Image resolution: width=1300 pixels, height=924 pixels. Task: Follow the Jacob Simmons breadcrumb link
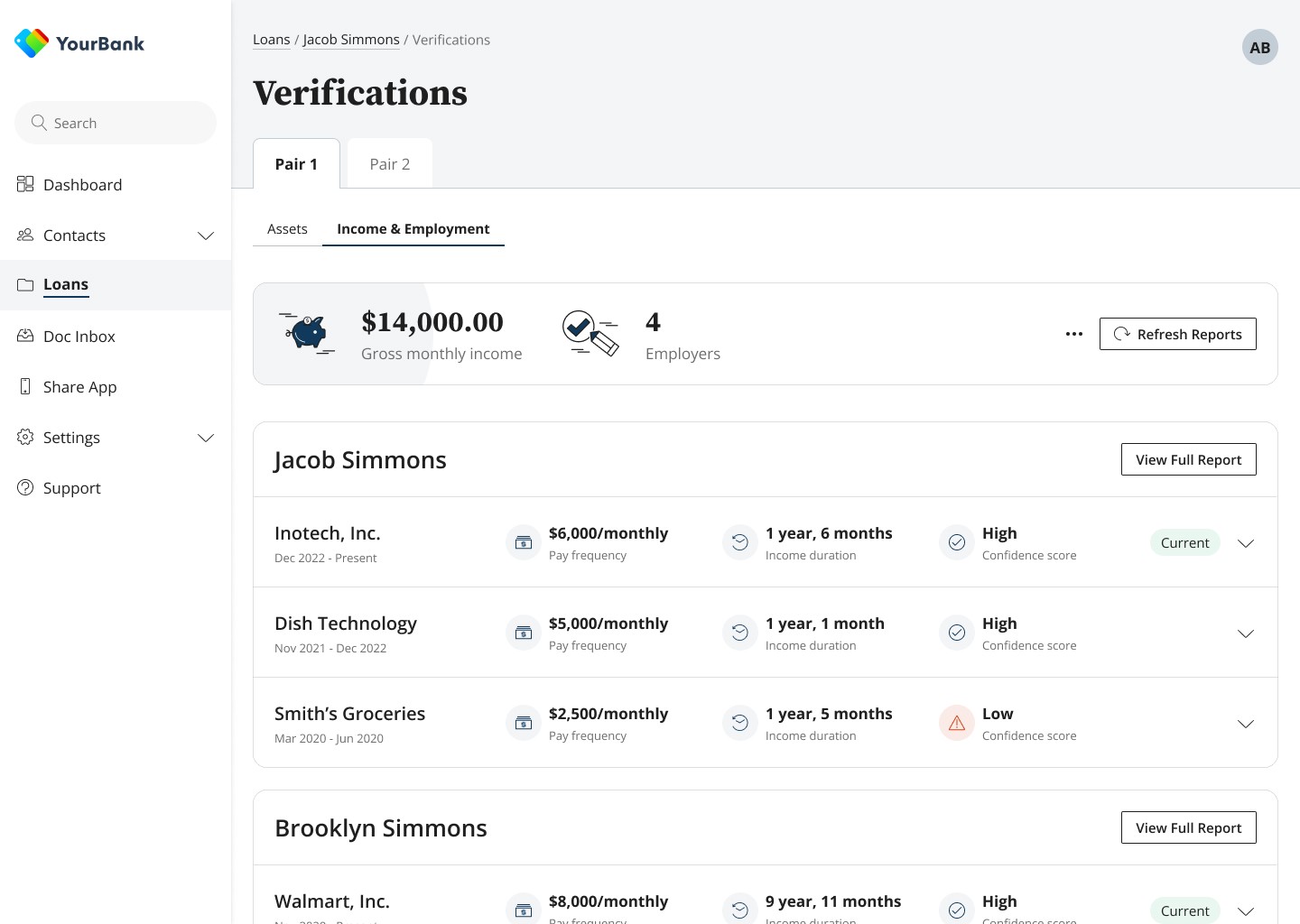351,40
